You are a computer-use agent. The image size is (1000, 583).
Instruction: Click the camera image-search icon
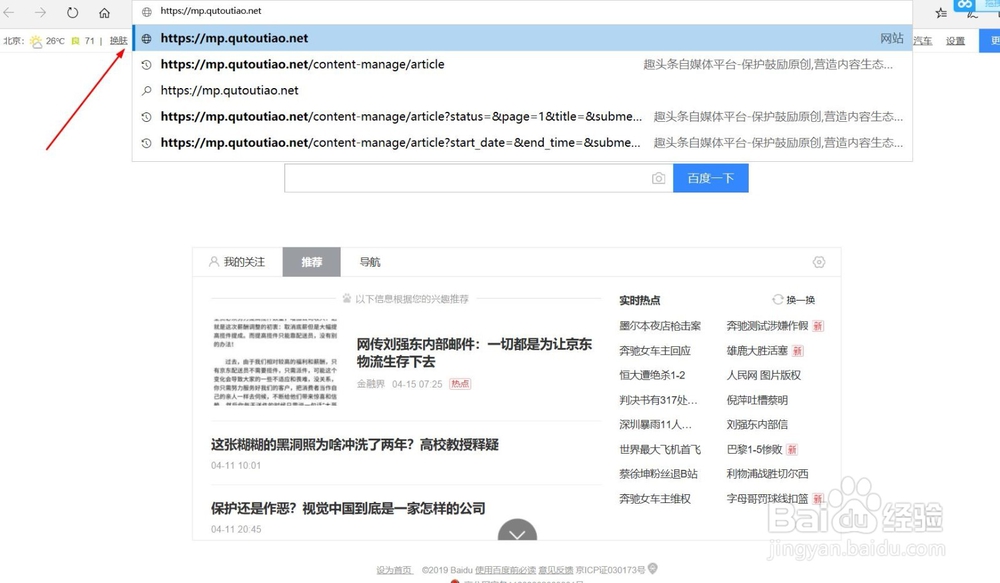[x=658, y=179]
